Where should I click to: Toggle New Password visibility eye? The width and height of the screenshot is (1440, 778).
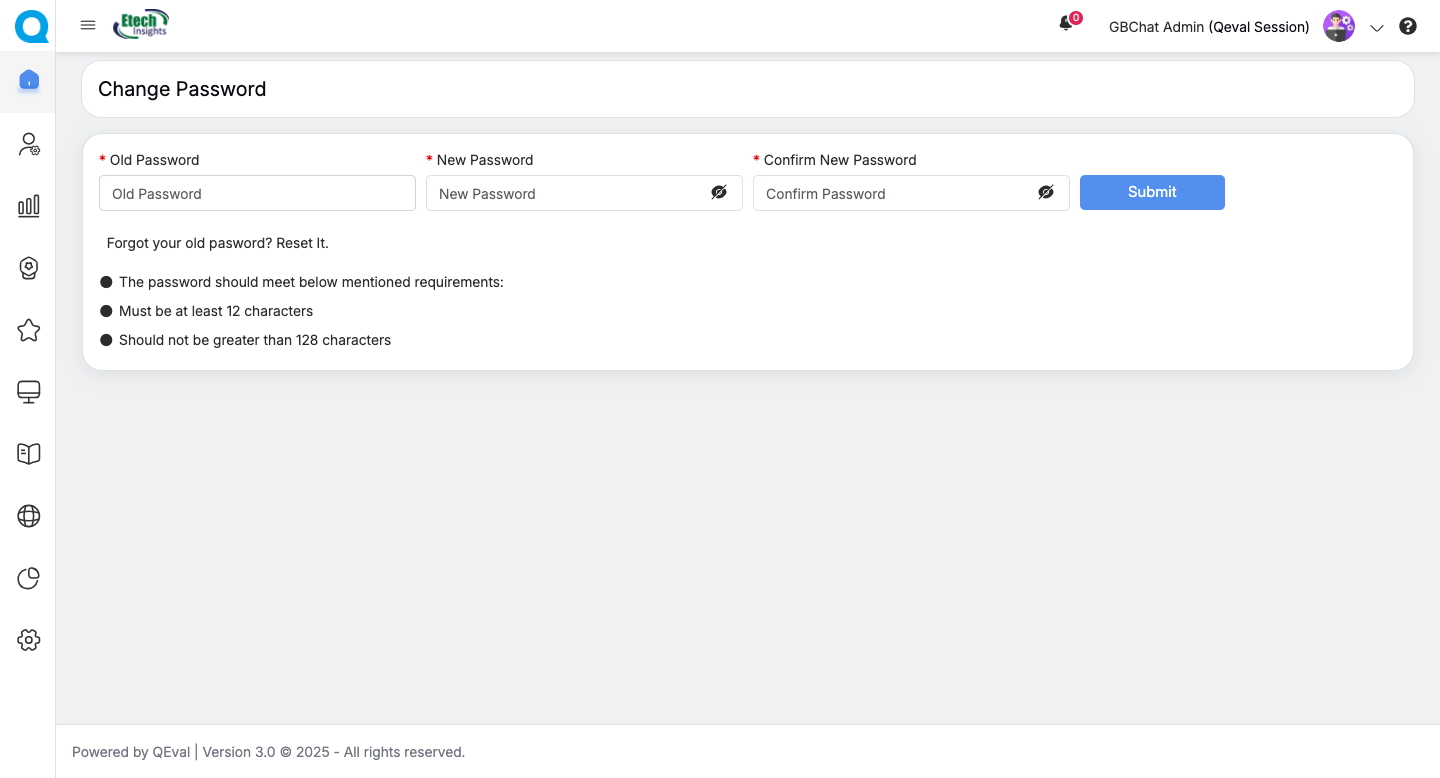pyautogui.click(x=719, y=193)
